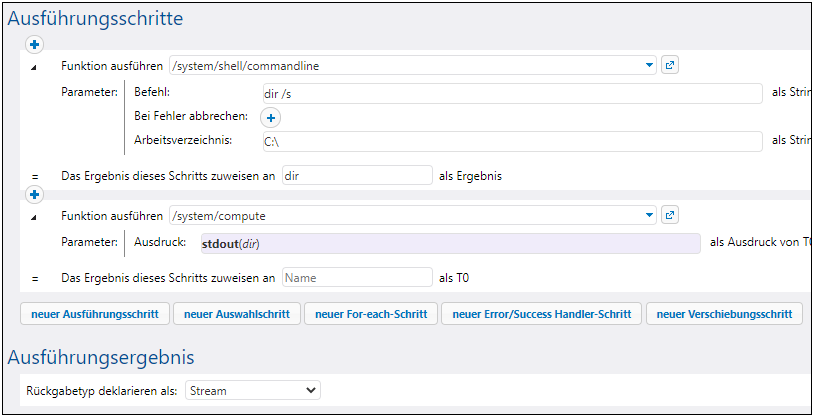Add a neuer Error/Success Handler-Schritt
Screen dimensions: 814x417
[541, 314]
